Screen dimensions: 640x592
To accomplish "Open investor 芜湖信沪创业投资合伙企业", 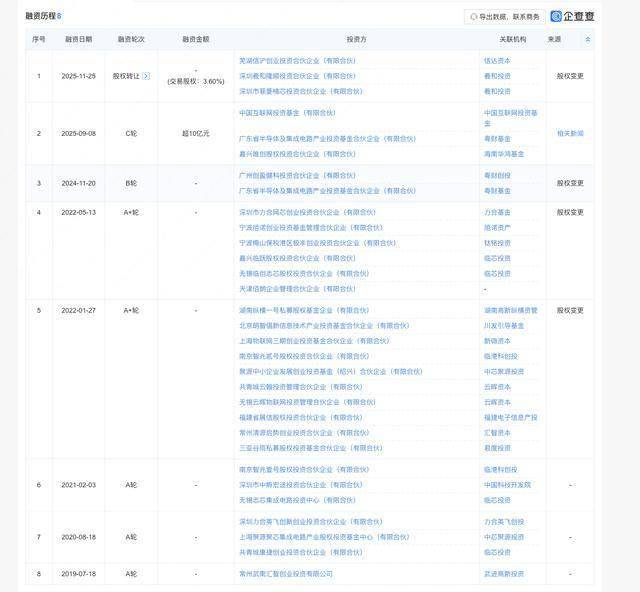I will coord(294,61).
